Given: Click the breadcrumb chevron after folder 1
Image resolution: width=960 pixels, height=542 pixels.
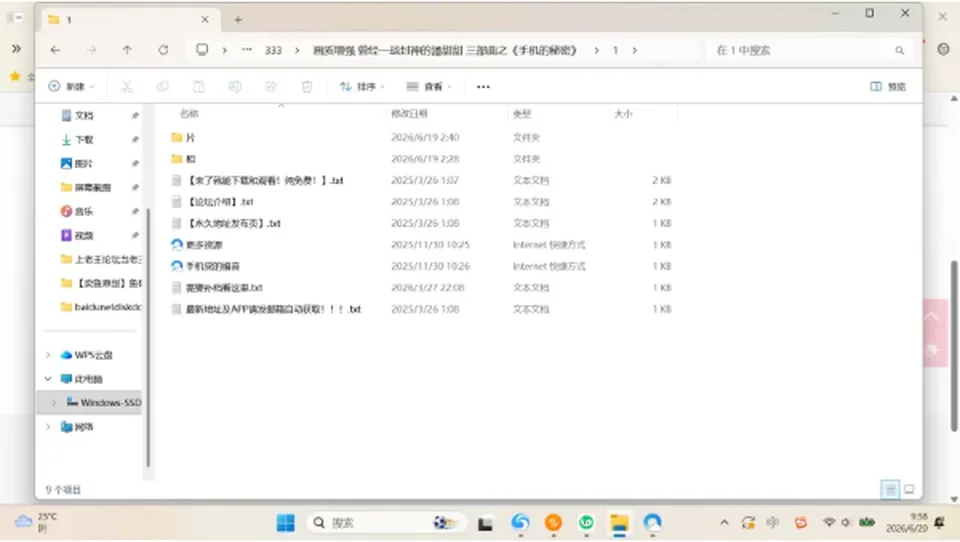Looking at the screenshot, I should pos(634,50).
